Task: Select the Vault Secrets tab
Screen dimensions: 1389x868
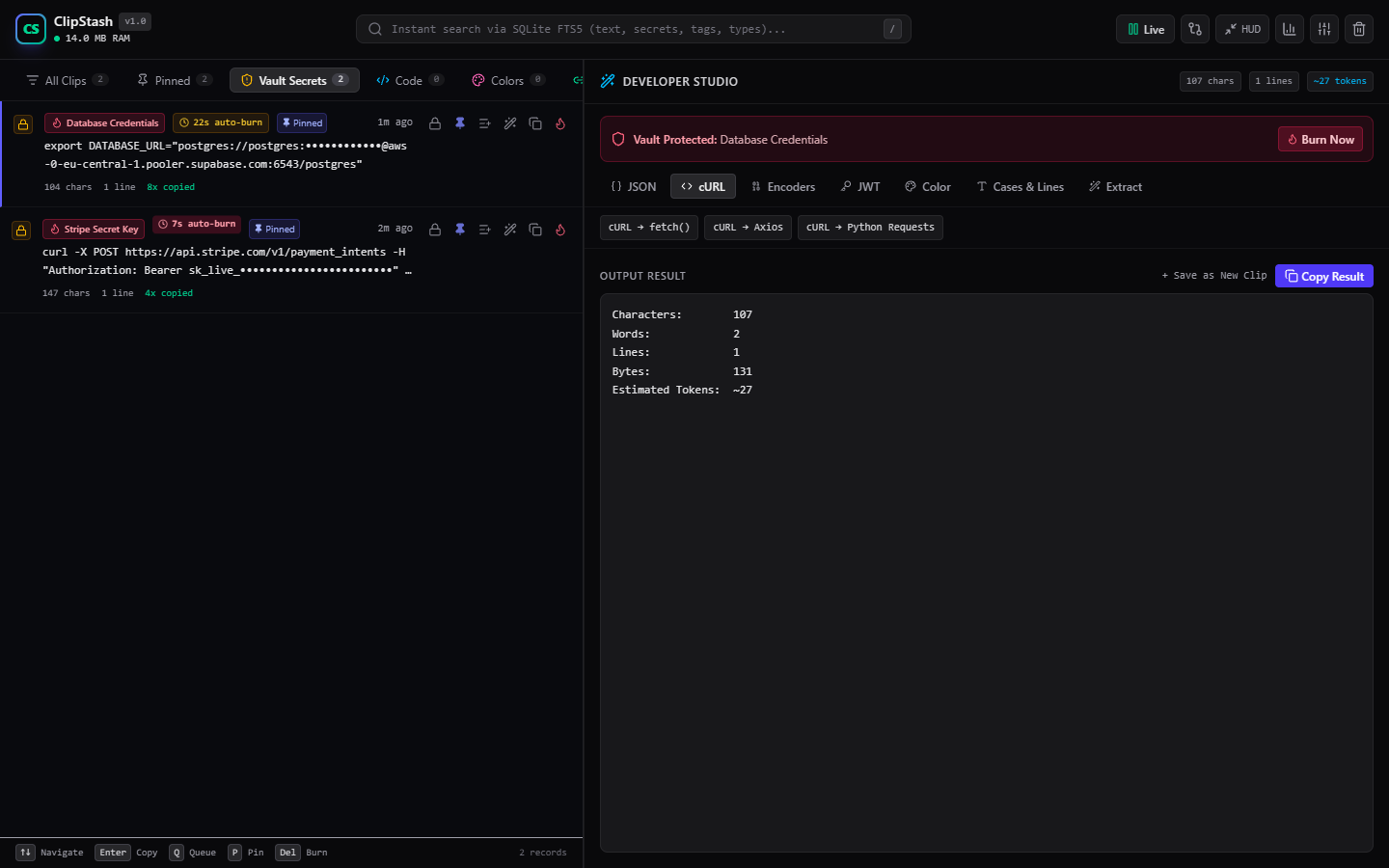Action: click(294, 80)
